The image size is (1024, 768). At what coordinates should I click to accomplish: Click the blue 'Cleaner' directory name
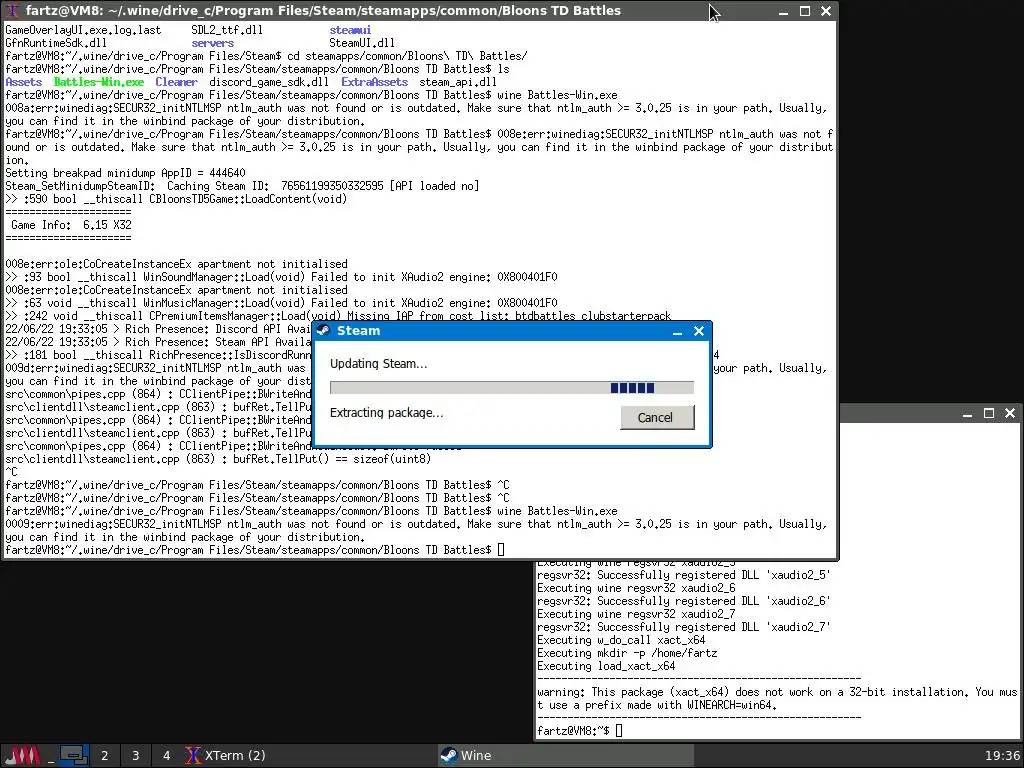click(x=176, y=82)
